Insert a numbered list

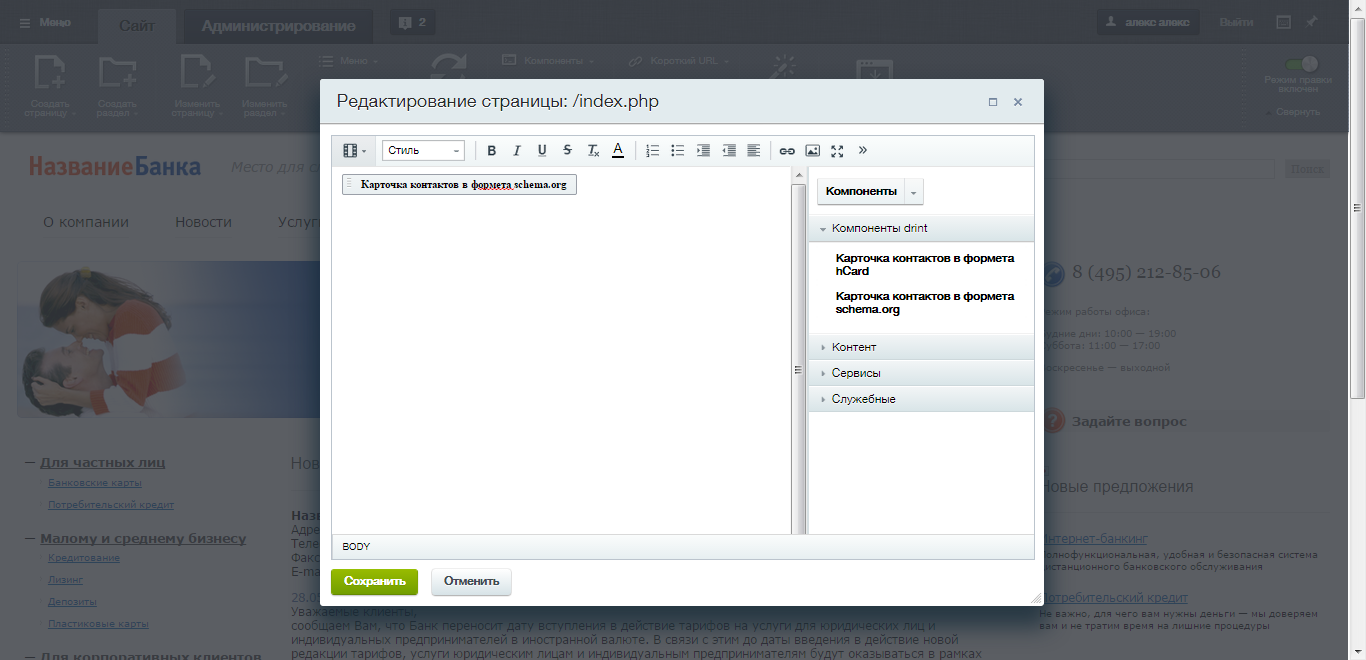(653, 151)
